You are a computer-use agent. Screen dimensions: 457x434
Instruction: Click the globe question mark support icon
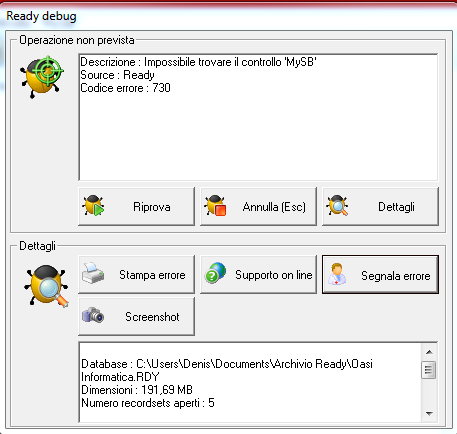point(215,274)
